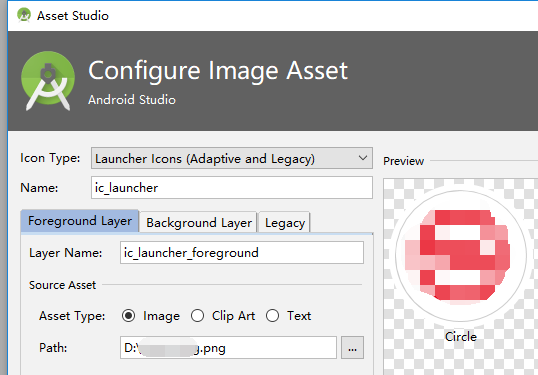Screen dimensions: 538x375
Task: Click the large Android Studio logo
Action: [x=48, y=81]
